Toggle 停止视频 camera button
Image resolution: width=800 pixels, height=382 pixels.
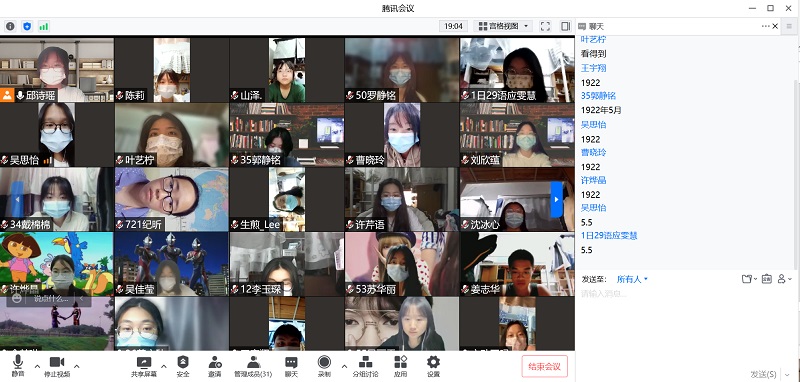[x=57, y=366]
